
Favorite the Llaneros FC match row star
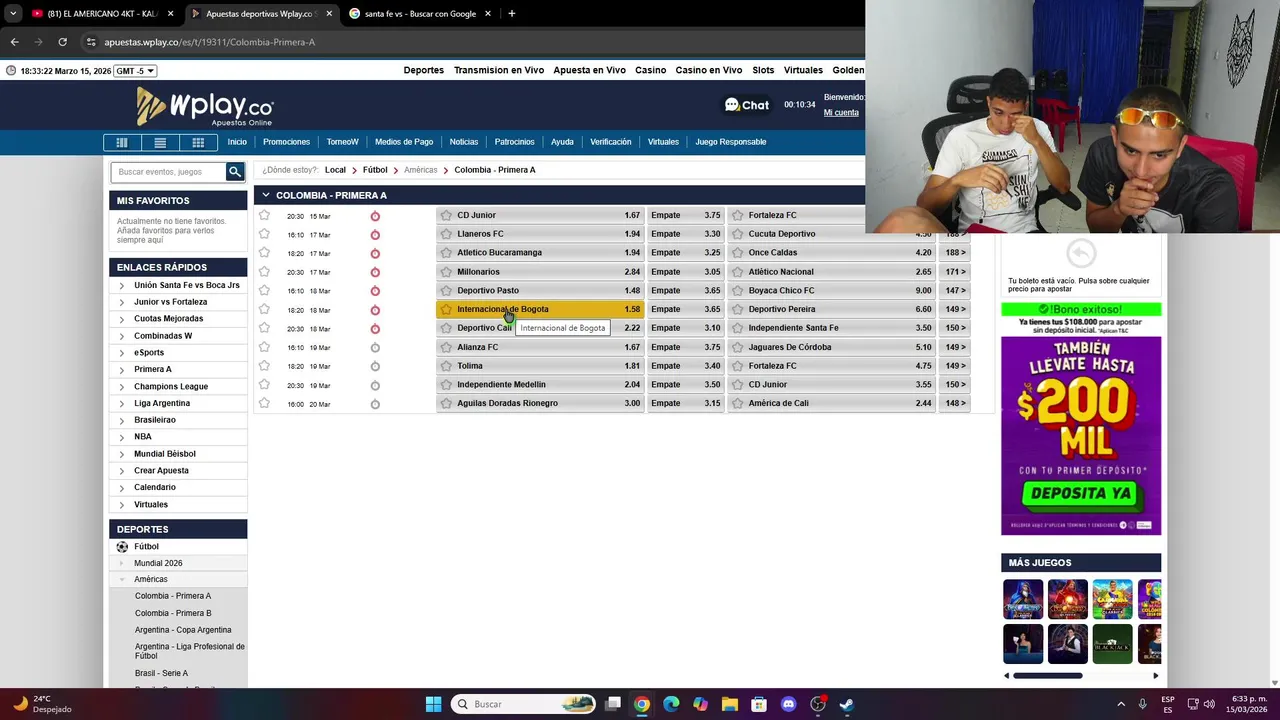(x=264, y=234)
